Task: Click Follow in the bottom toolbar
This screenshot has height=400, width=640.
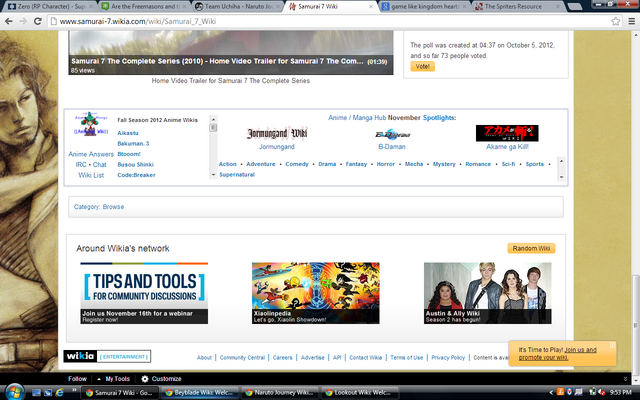Action: (x=77, y=379)
